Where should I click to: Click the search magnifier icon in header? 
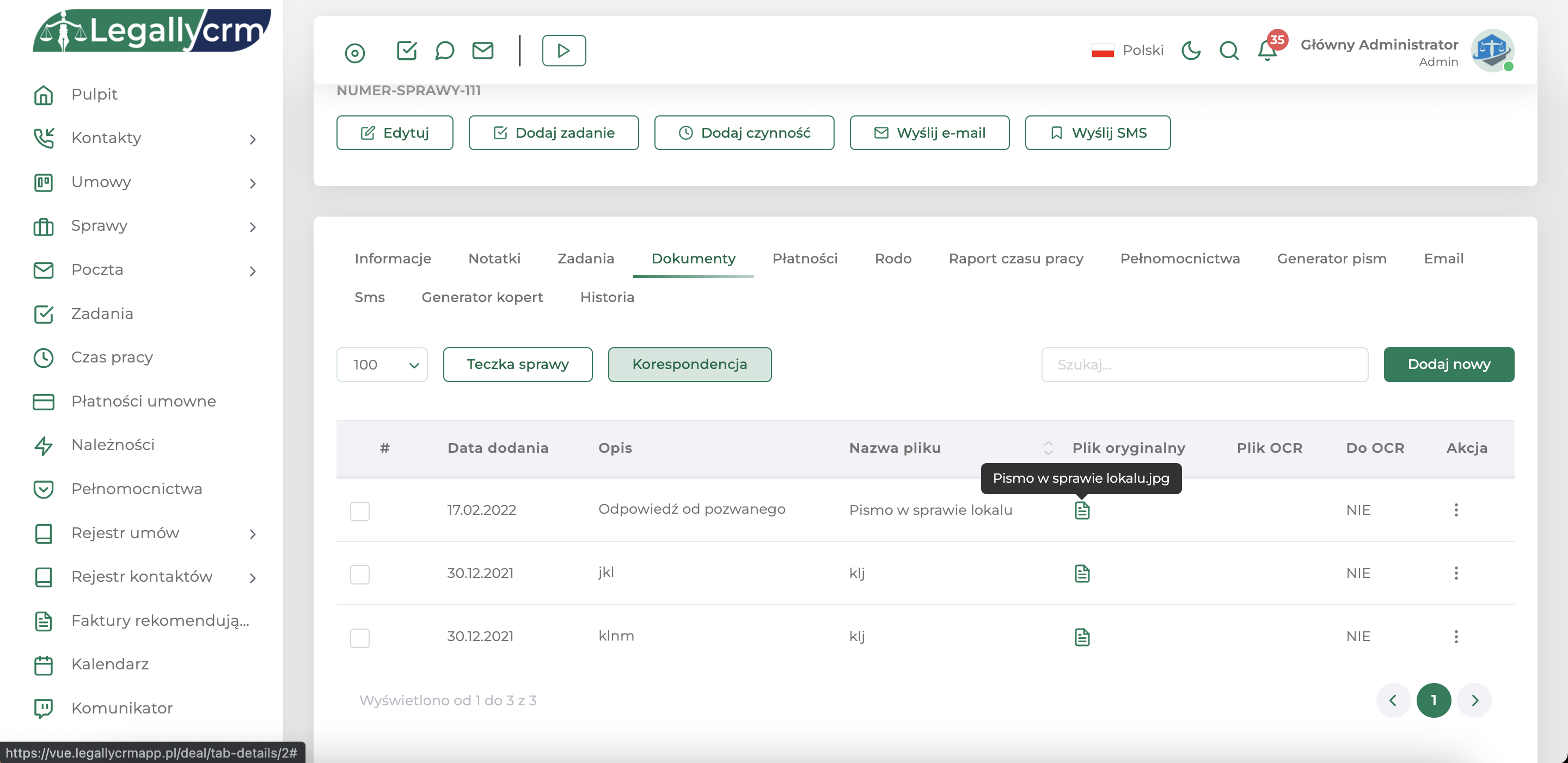pyautogui.click(x=1229, y=51)
